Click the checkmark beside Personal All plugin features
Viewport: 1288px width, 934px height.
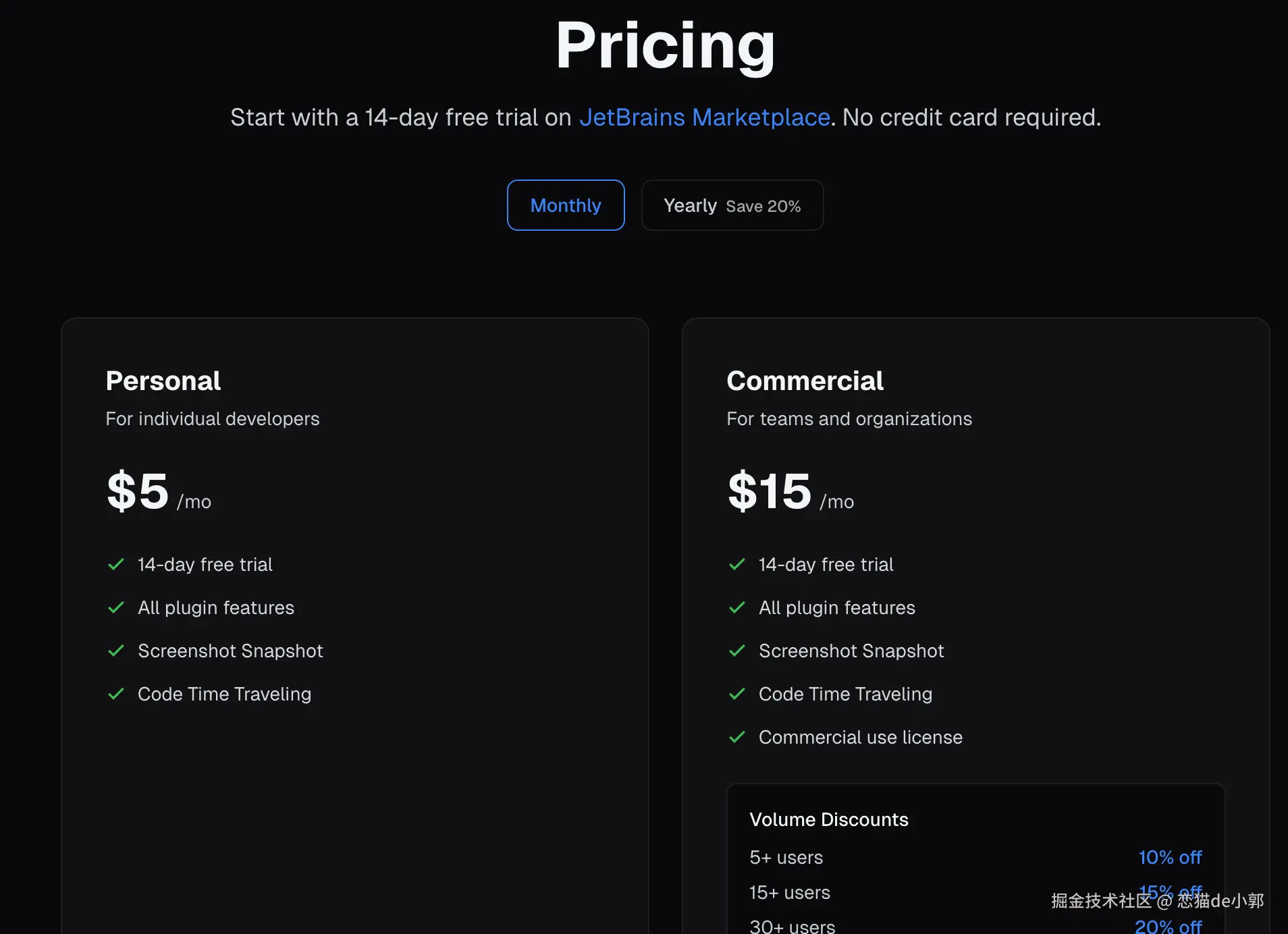point(116,607)
